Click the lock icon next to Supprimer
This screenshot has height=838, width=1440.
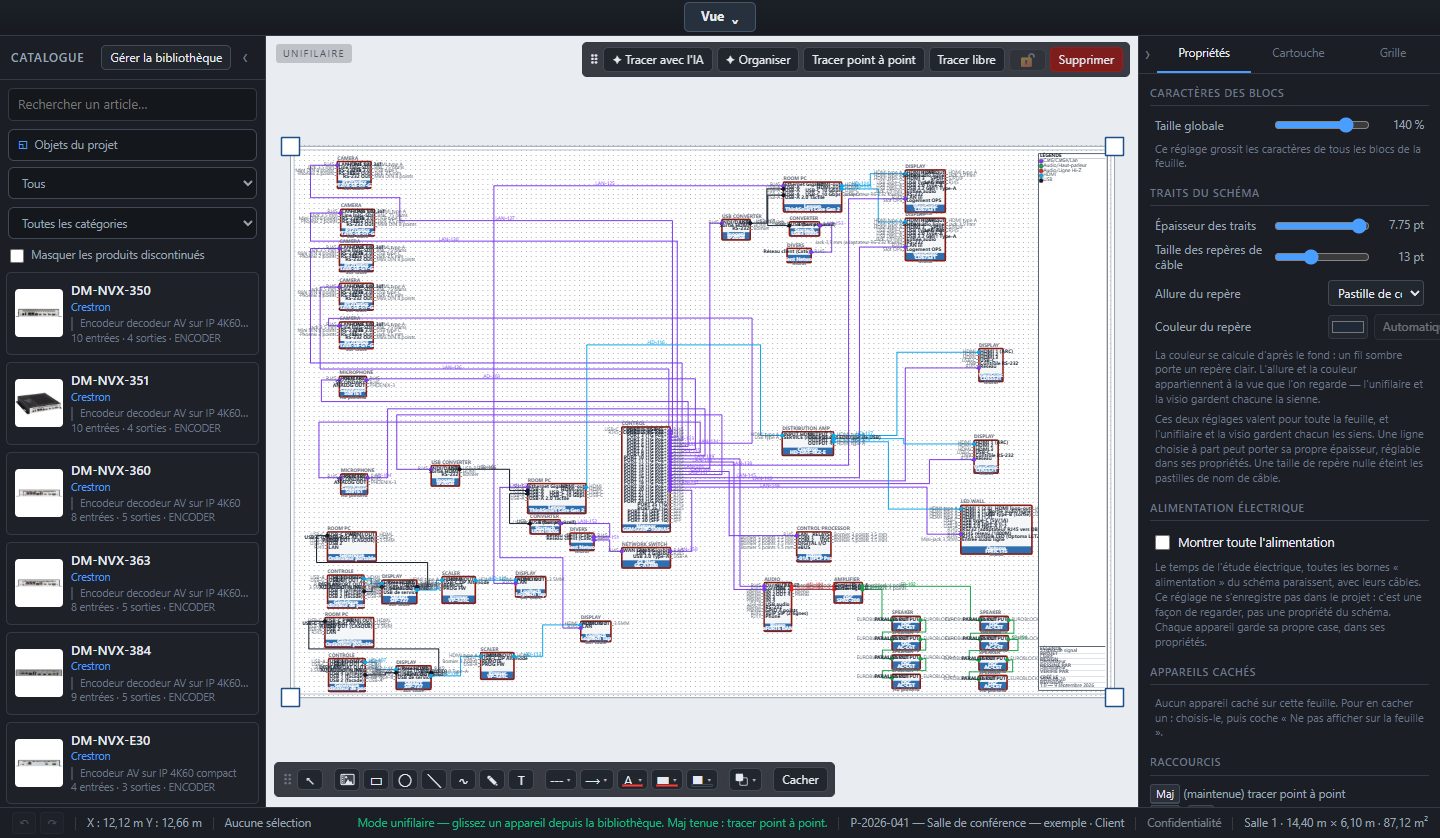[x=1026, y=60]
